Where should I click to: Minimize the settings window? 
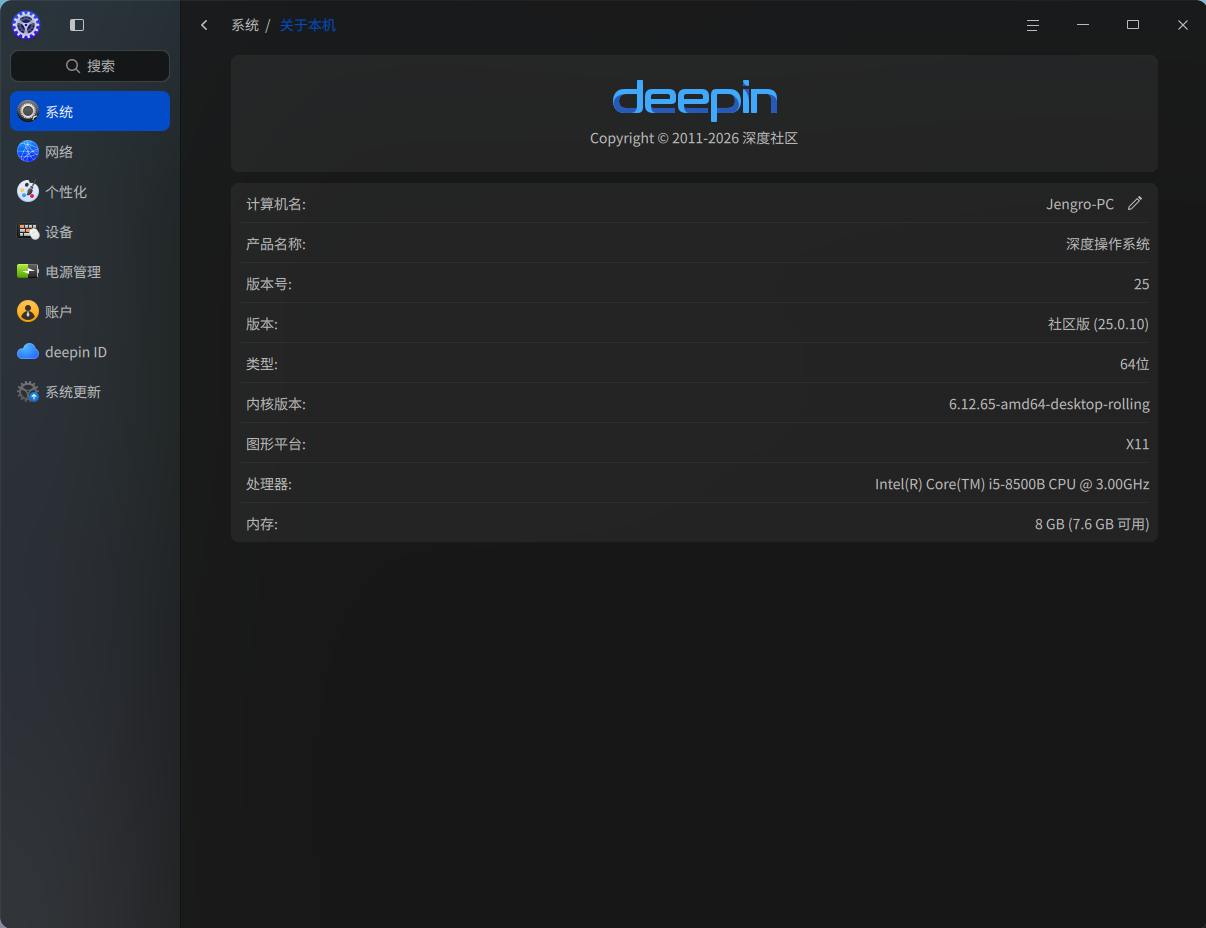(1083, 25)
